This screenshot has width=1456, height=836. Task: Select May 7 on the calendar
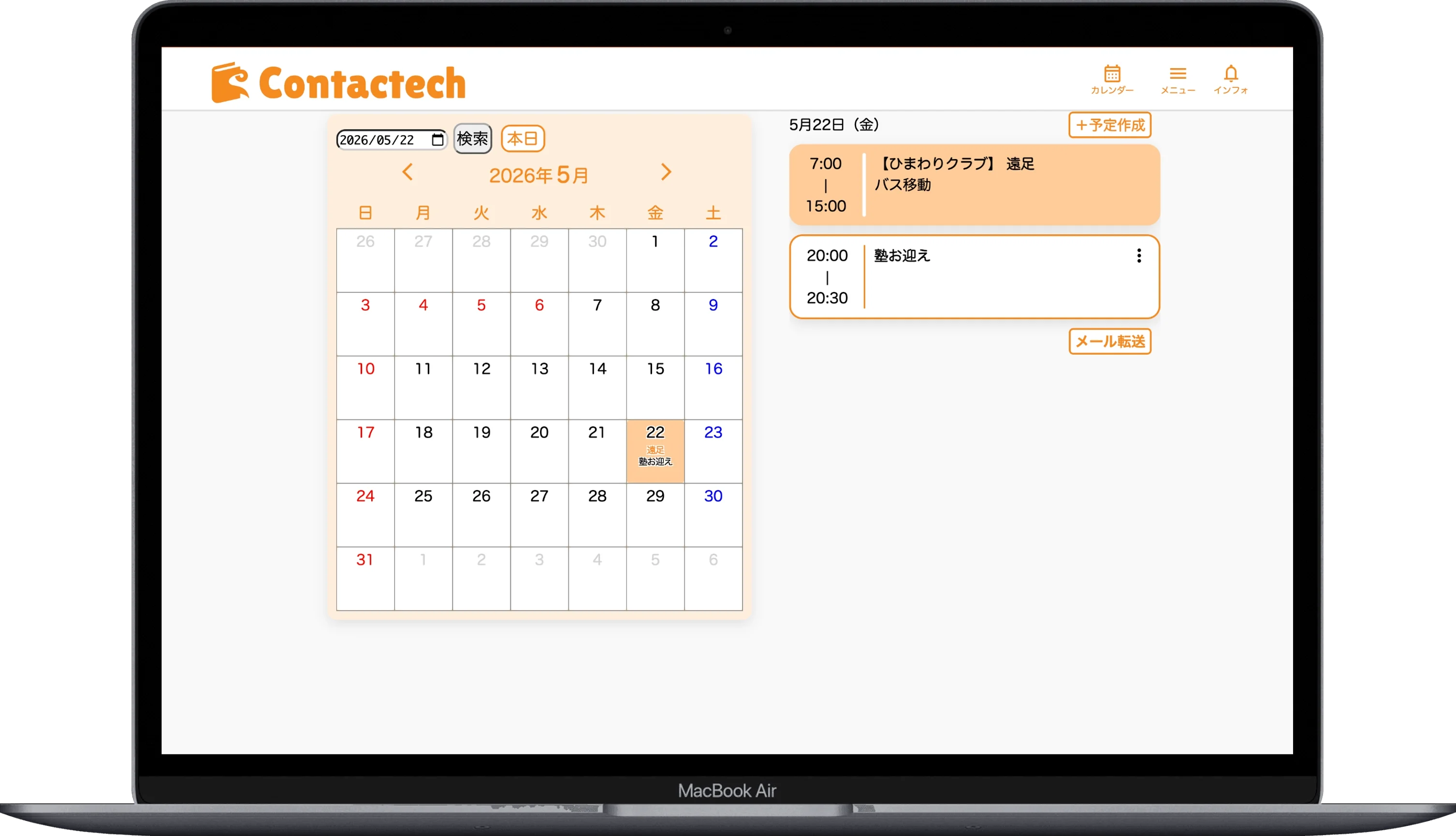pyautogui.click(x=597, y=324)
